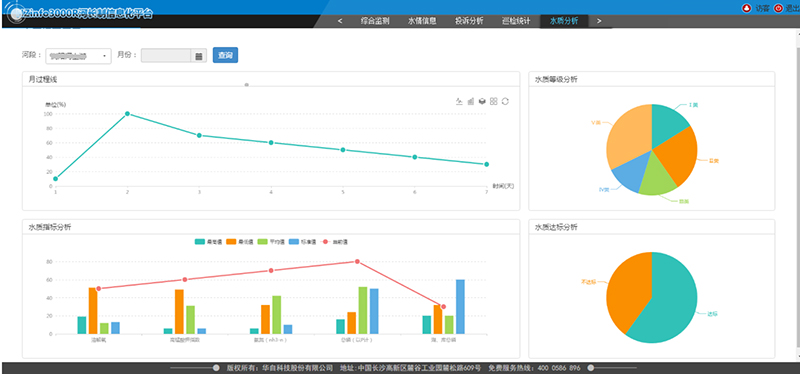Click the 月份 month input field
Viewport: 800px width, 374px height.
(167, 56)
